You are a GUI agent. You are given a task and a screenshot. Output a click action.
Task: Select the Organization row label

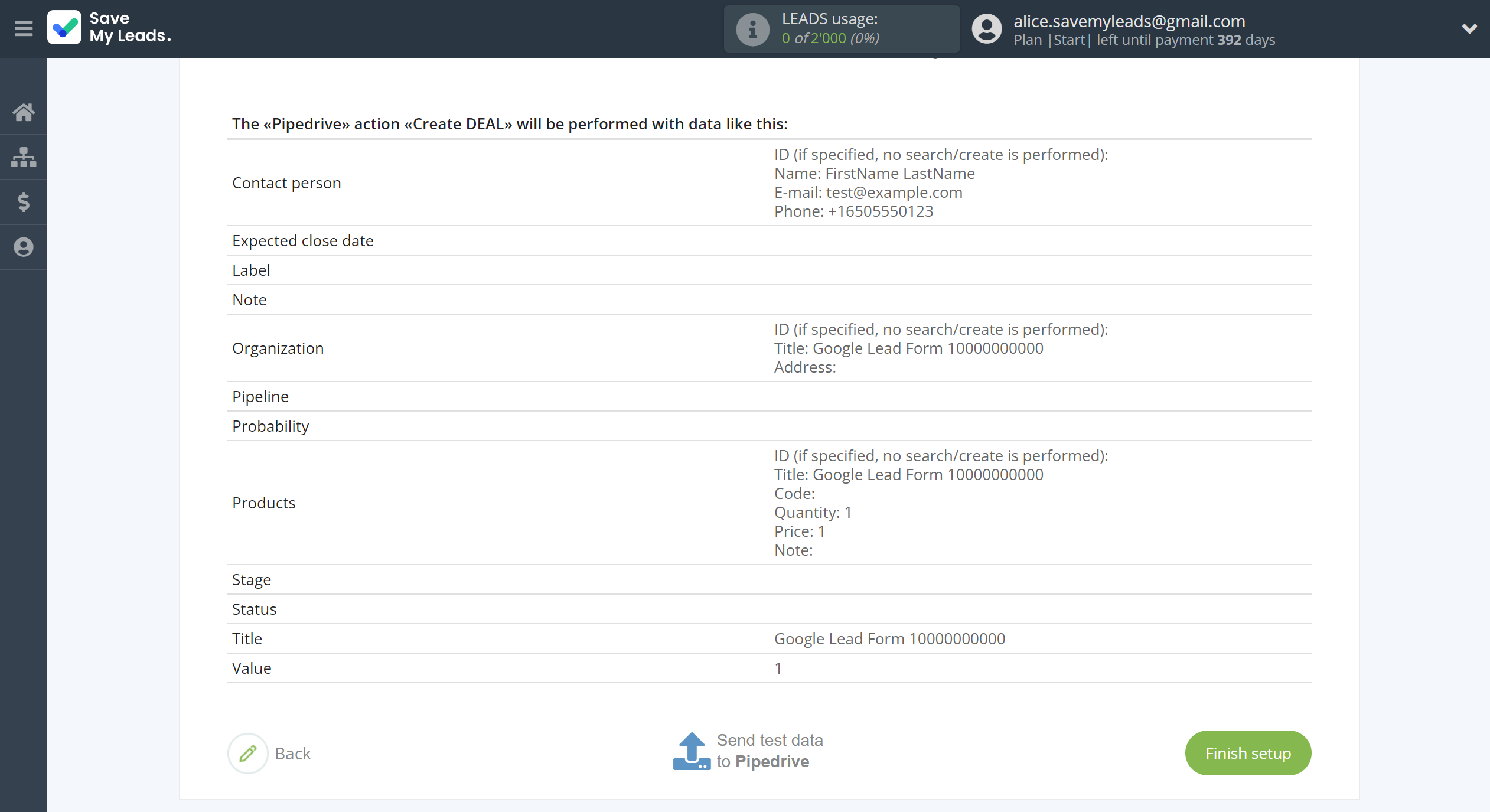click(278, 348)
